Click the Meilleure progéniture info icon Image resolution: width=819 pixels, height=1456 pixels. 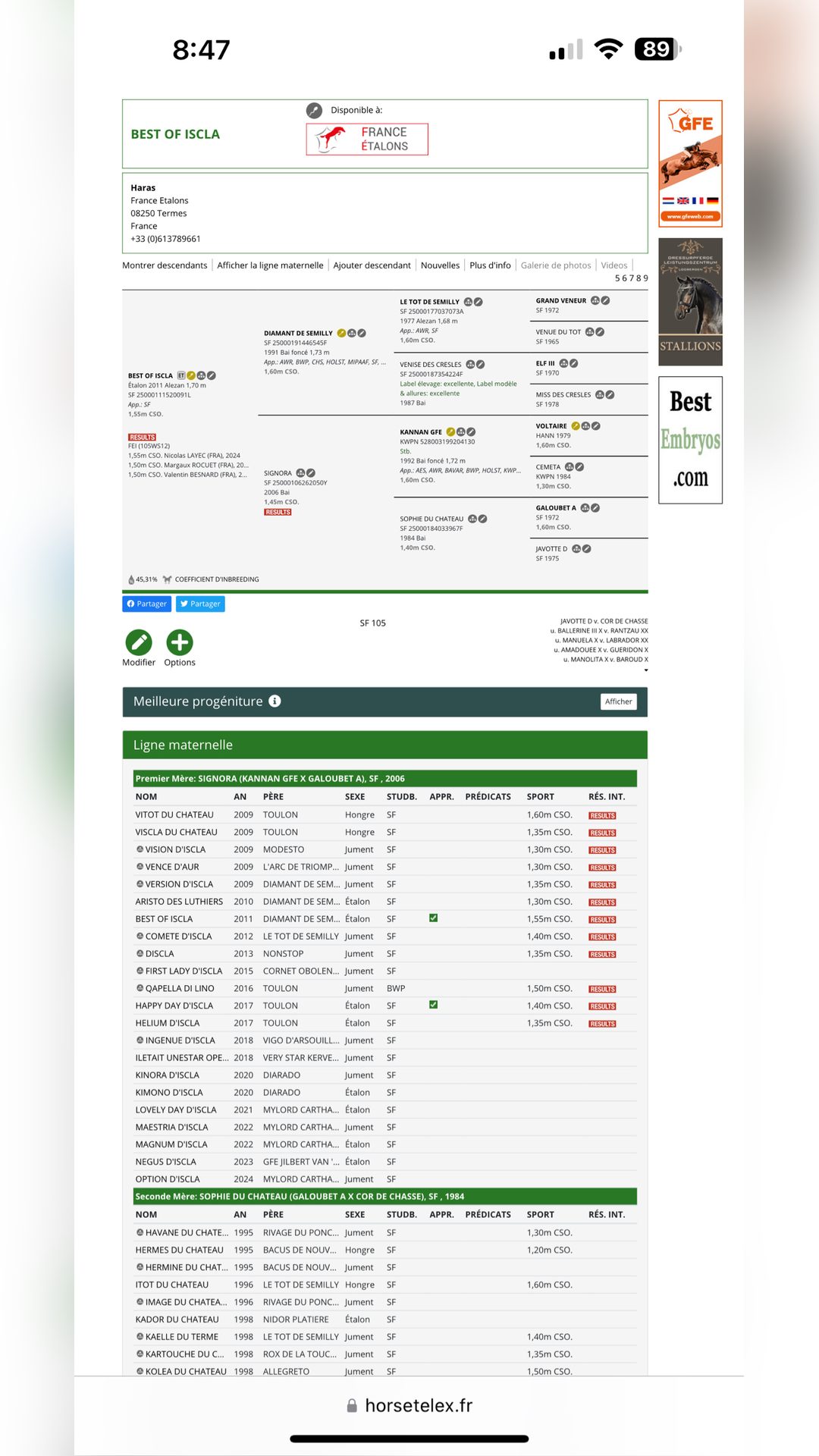point(275,701)
